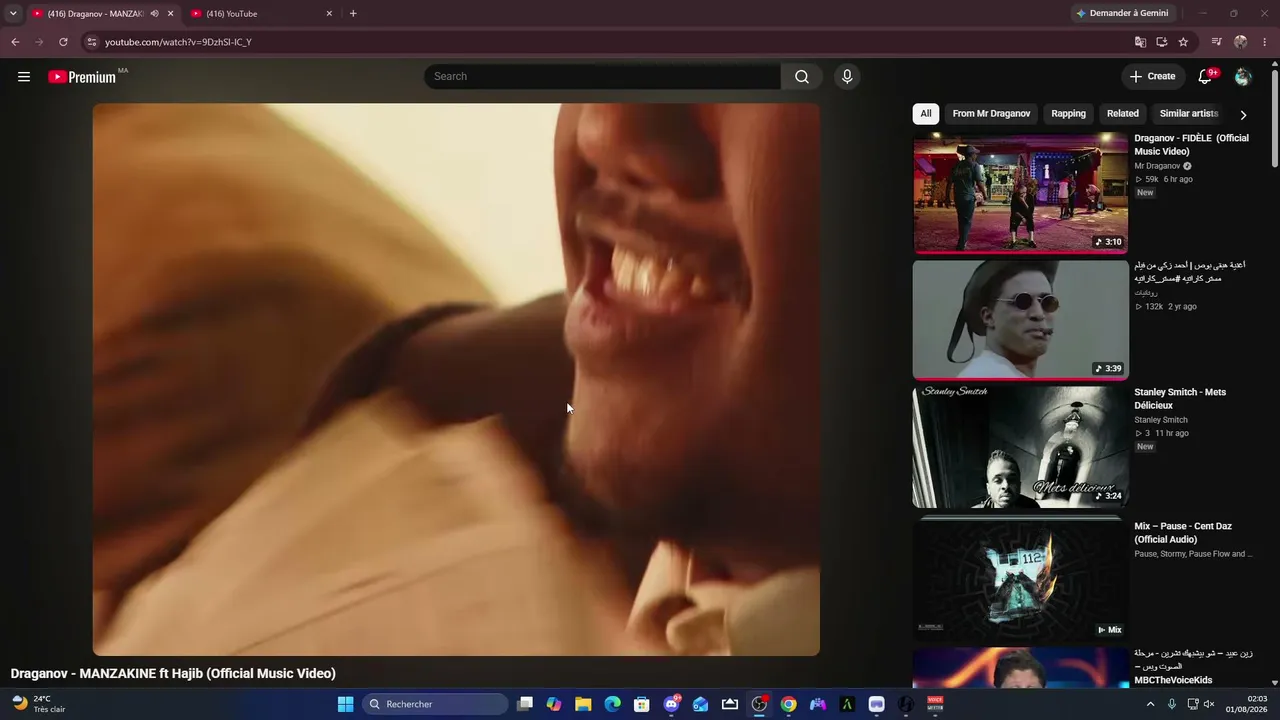Open the Windows Start menu
The width and height of the screenshot is (1280, 720).
[345, 704]
